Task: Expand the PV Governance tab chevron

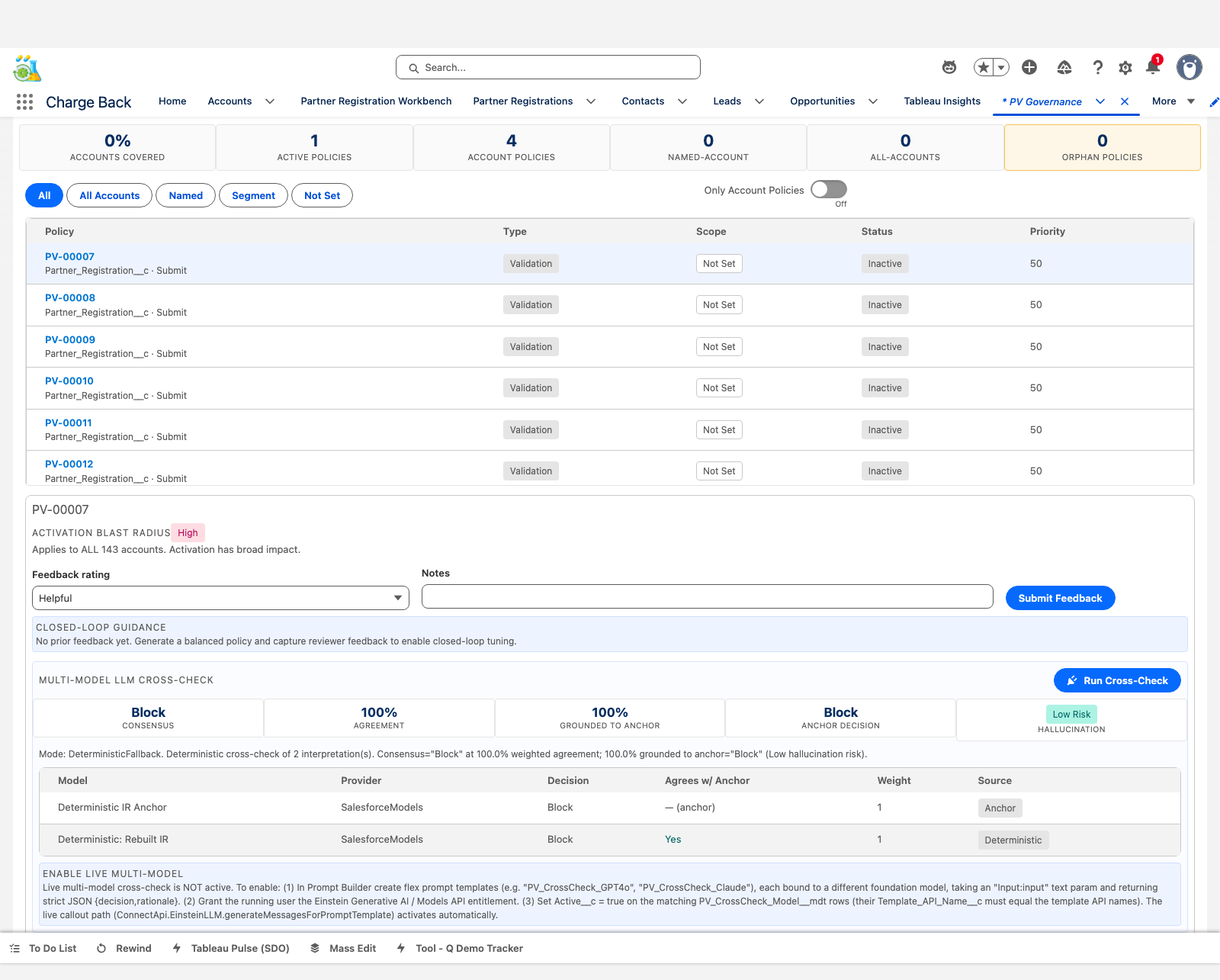Action: tap(1100, 101)
